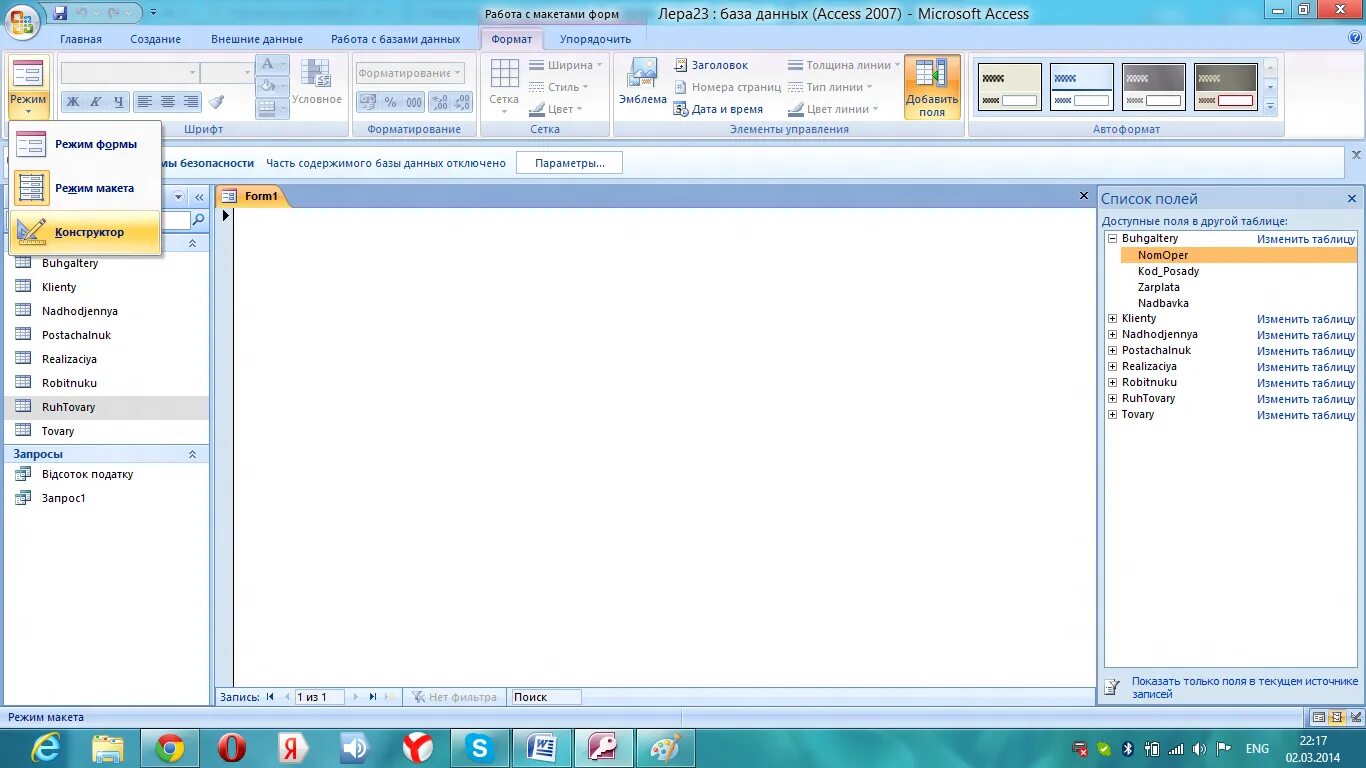Image resolution: width=1366 pixels, height=768 pixels.
Task: Switch to the Создание tab
Action: (x=156, y=39)
